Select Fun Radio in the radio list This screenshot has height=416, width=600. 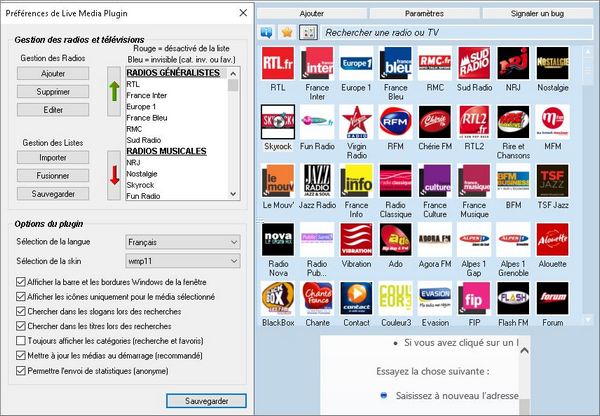(143, 196)
